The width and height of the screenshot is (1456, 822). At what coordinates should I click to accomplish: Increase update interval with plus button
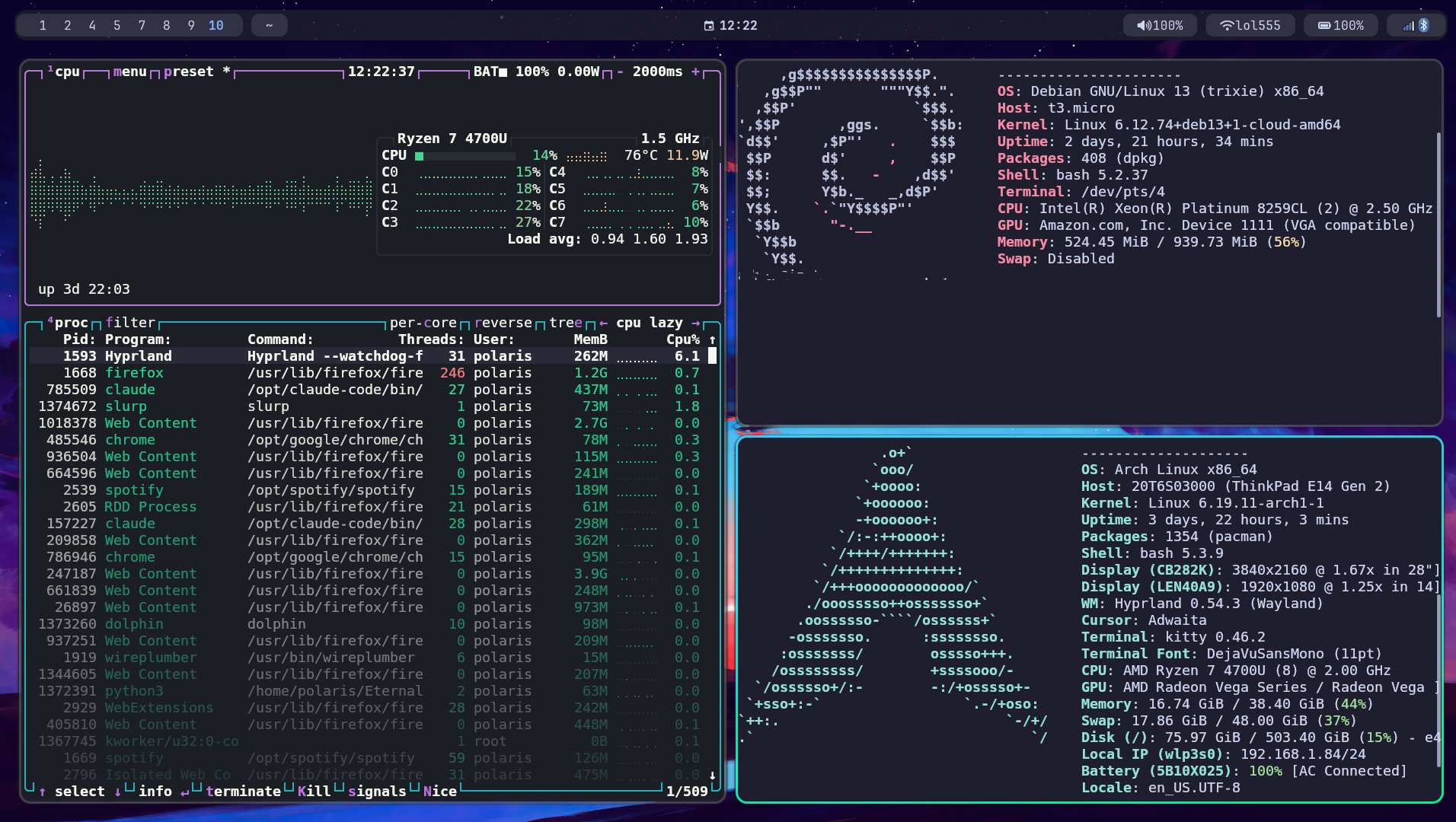pyautogui.click(x=695, y=72)
